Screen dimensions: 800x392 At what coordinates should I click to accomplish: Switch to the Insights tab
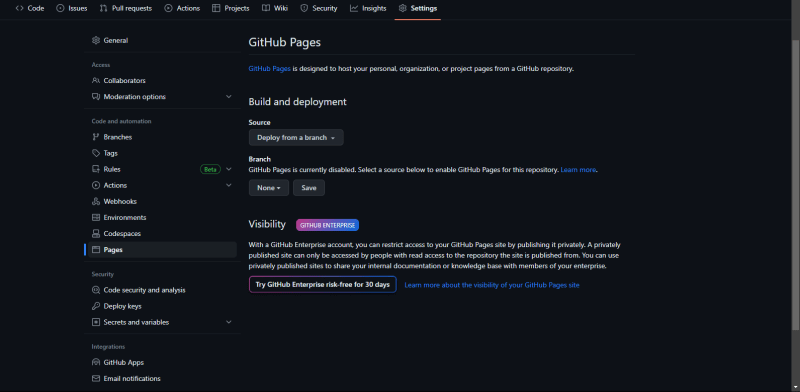[368, 8]
